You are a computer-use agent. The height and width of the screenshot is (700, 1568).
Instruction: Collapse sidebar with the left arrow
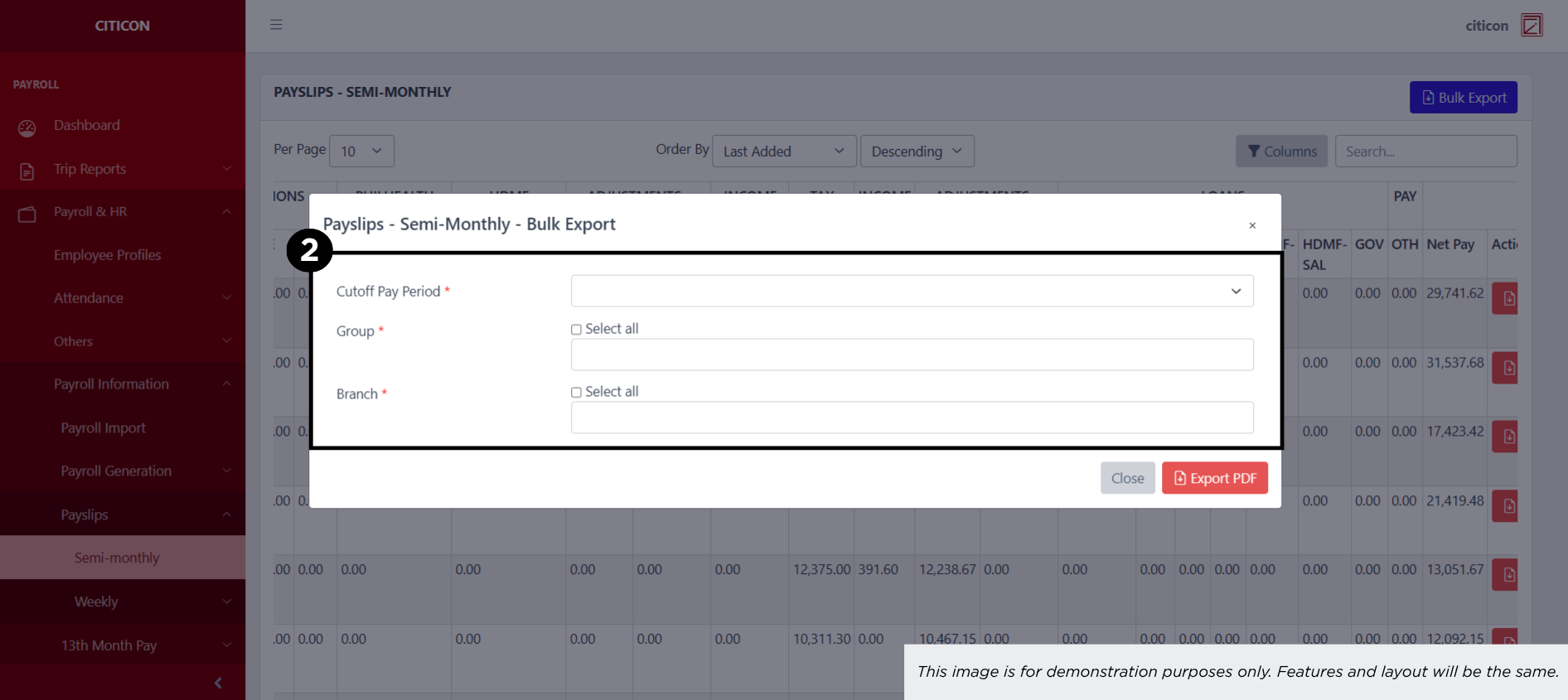218,683
